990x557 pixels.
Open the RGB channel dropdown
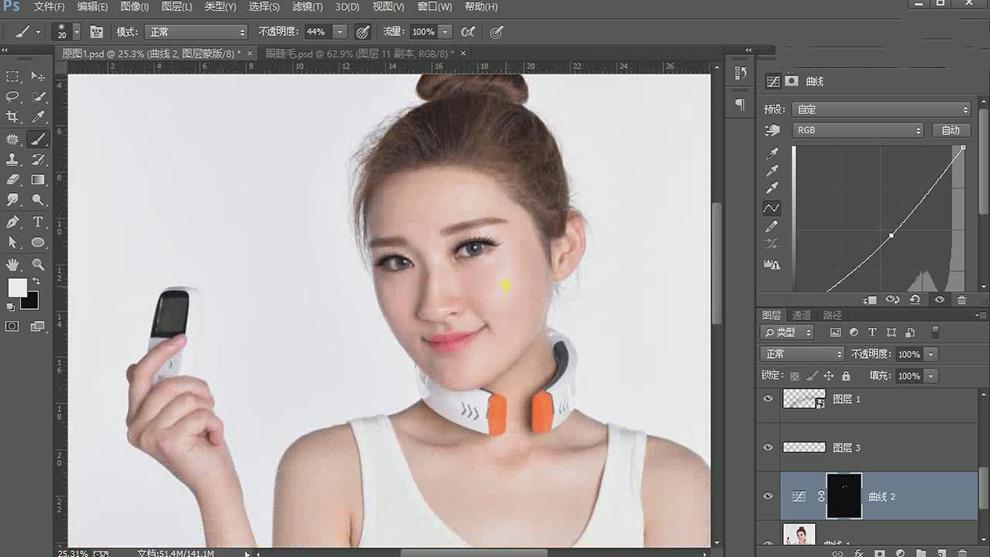pyautogui.click(x=857, y=130)
